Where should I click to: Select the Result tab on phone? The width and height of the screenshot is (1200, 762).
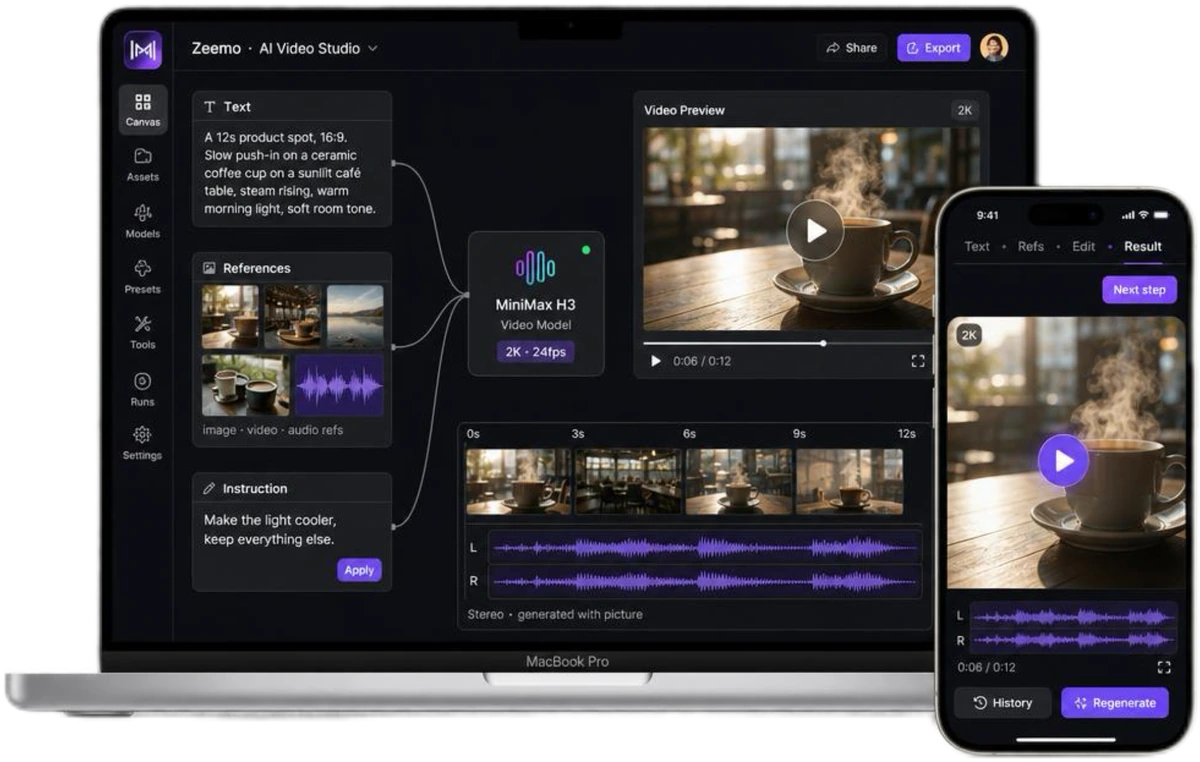point(1143,246)
